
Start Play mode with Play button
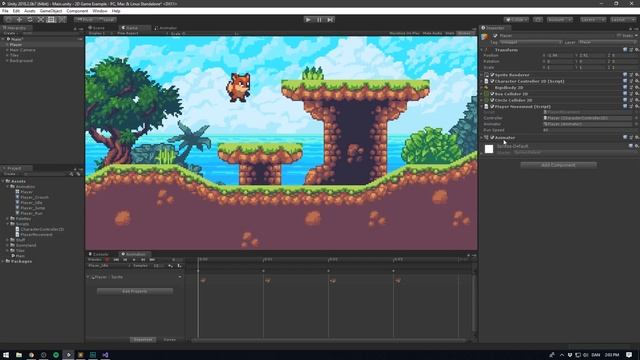point(308,20)
